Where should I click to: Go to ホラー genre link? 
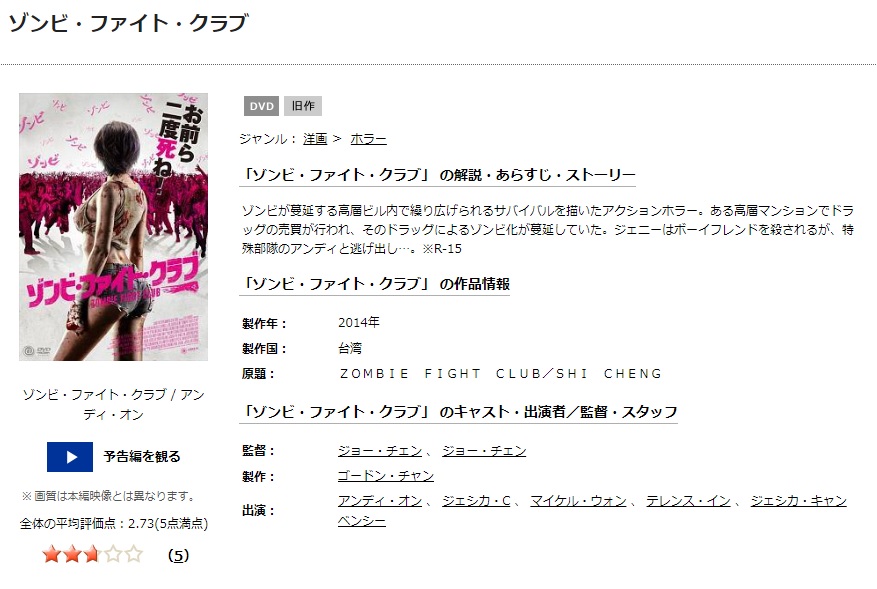tap(368, 139)
